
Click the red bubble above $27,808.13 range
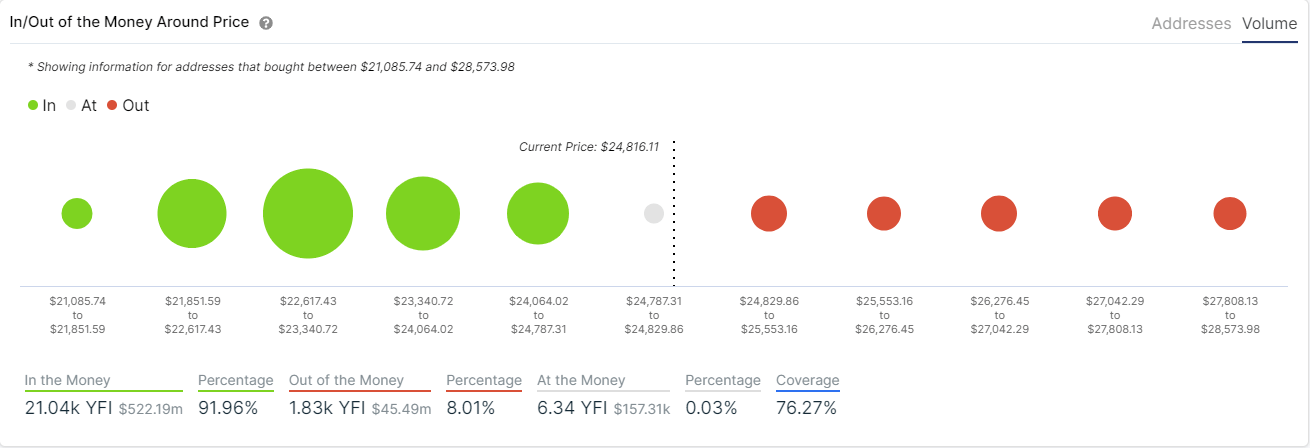(1230, 214)
